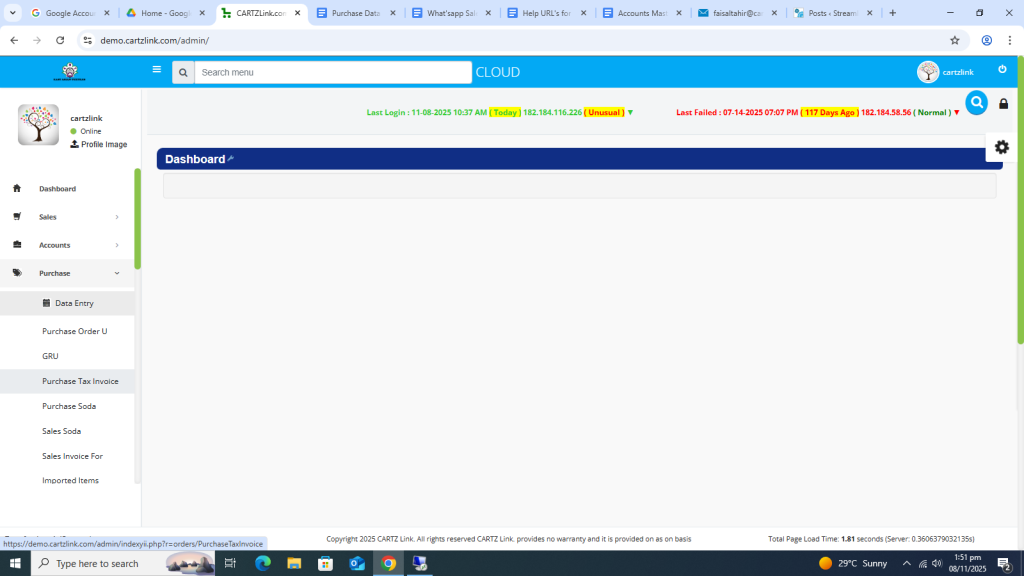Toggle the hamburger sidebar menu button
This screenshot has width=1024, height=576.
157,70
